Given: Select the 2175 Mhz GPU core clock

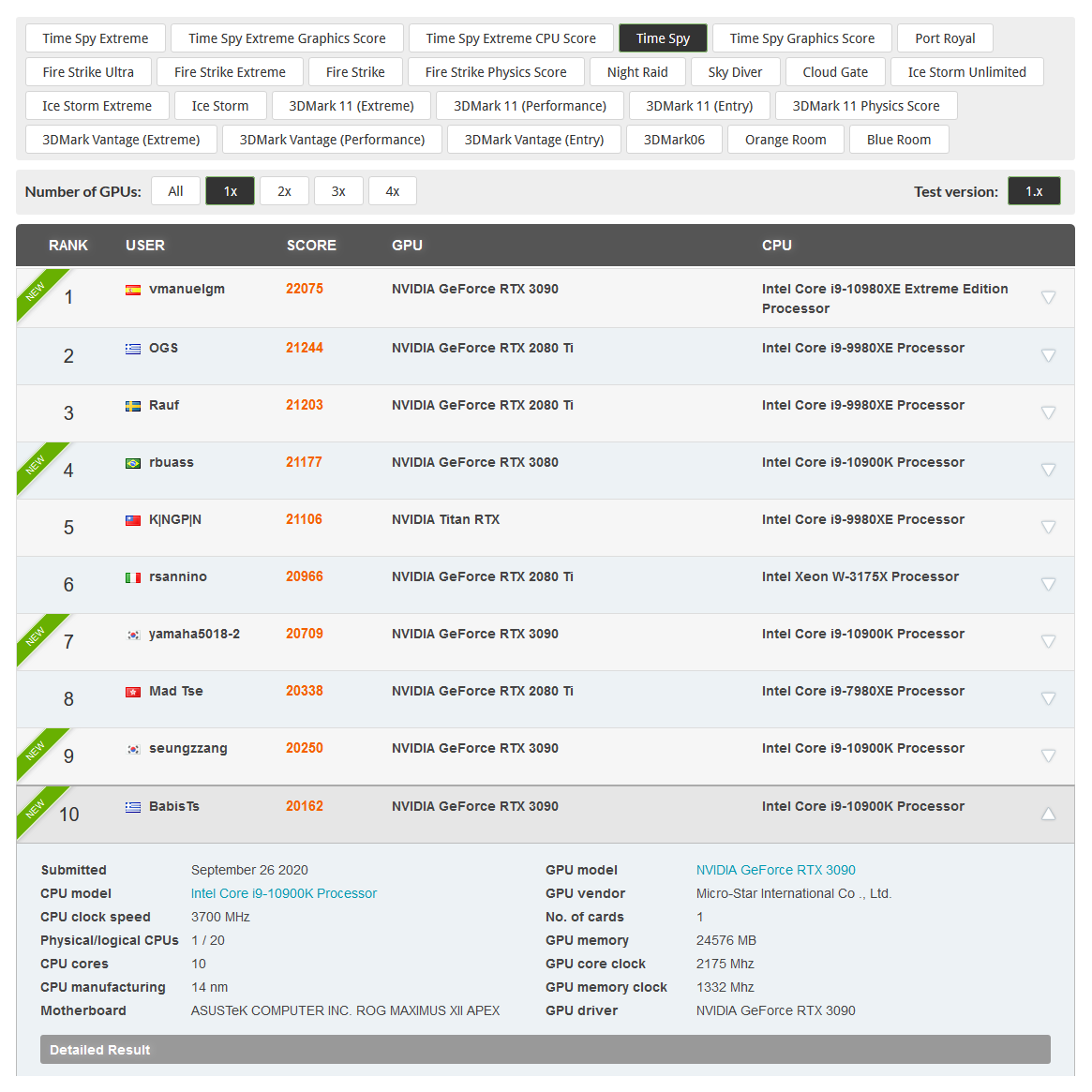Looking at the screenshot, I should coord(725,964).
